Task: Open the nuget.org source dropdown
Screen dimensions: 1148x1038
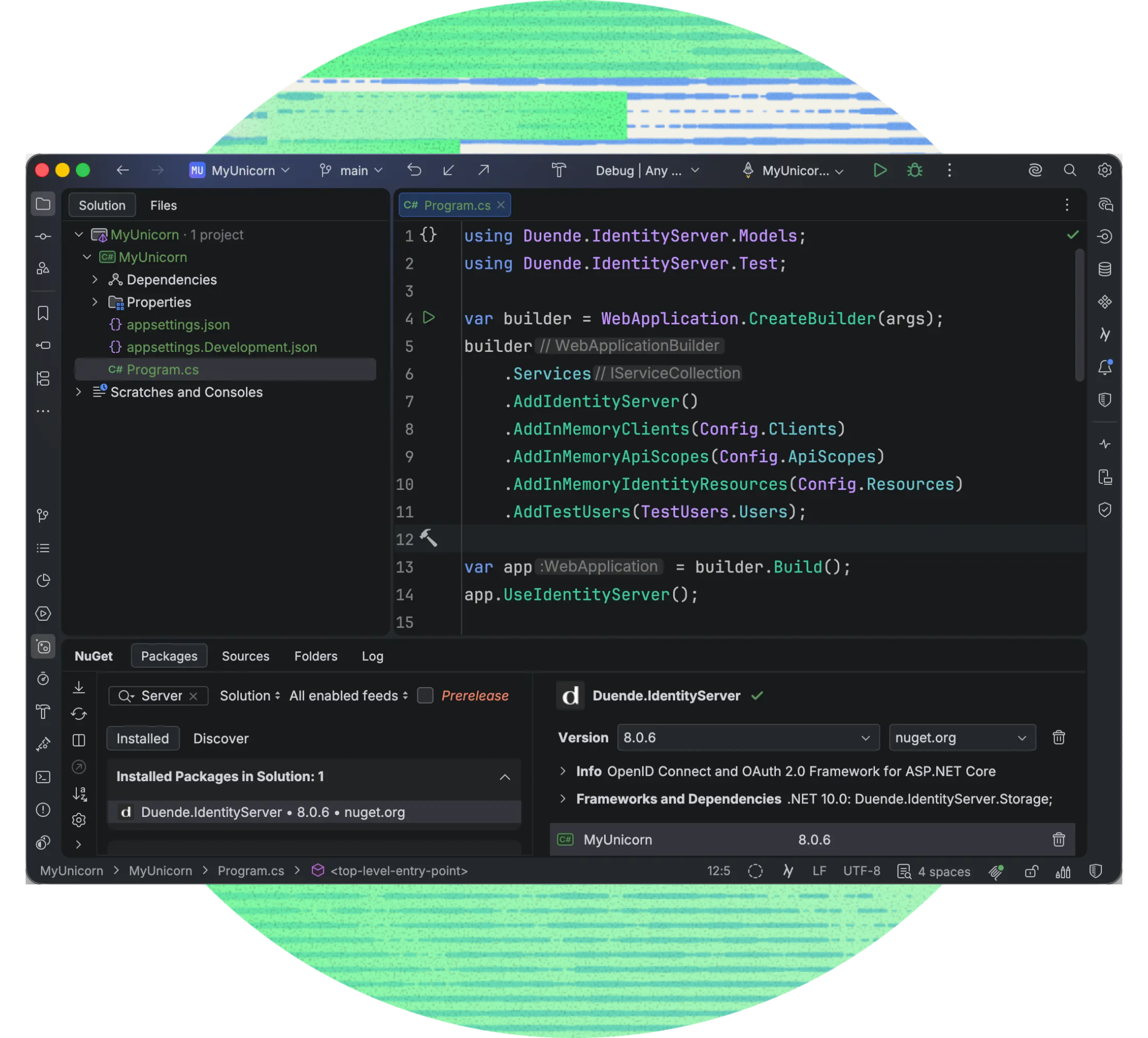Action: (962, 737)
